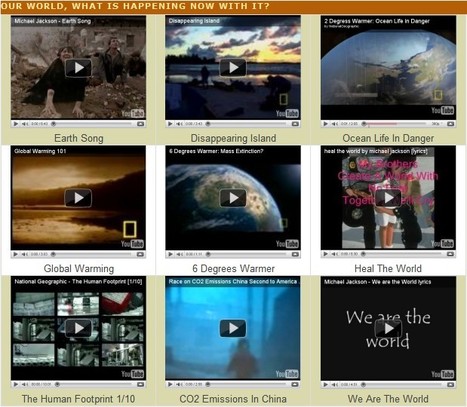Click the 'CO2 Emissions In China' caption
Image resolution: width=467 pixels, height=407 pixels.
coord(233,399)
